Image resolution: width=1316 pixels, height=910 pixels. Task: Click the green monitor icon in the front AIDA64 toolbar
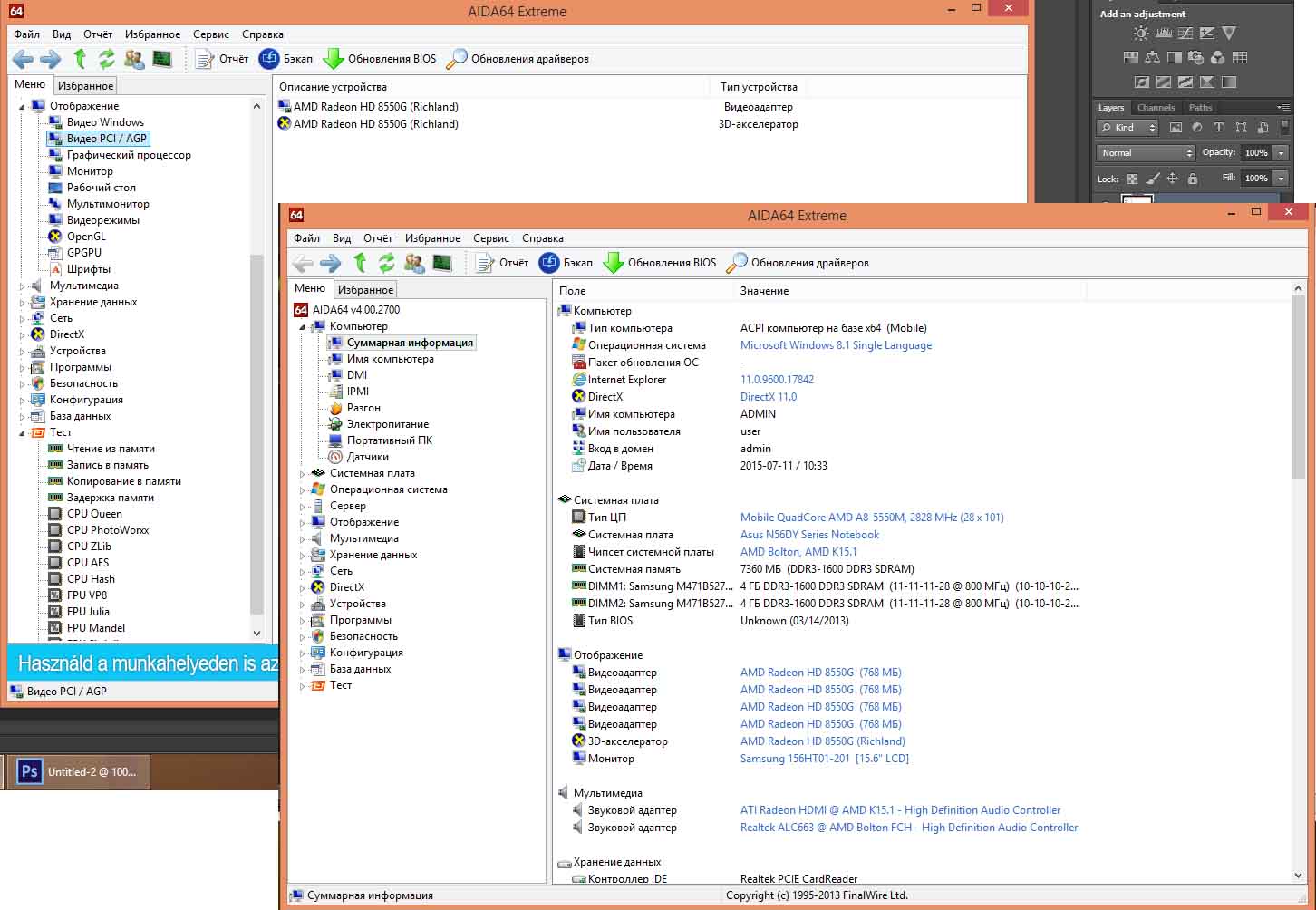(441, 263)
